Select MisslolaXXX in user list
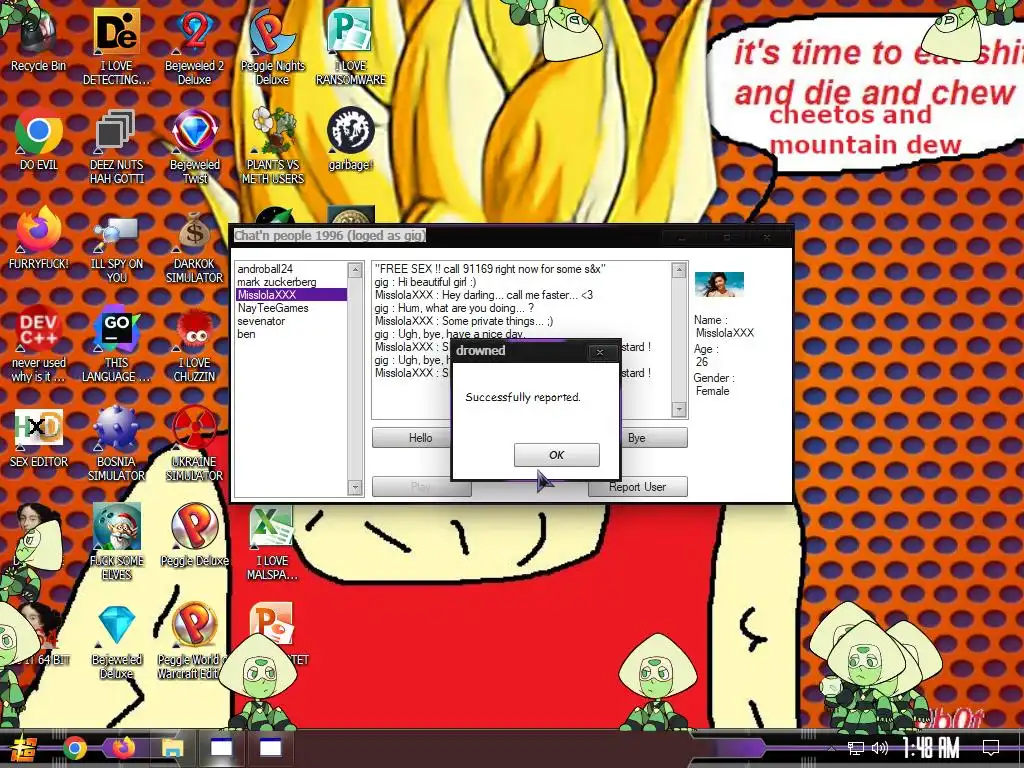The width and height of the screenshot is (1024, 768). 291,295
